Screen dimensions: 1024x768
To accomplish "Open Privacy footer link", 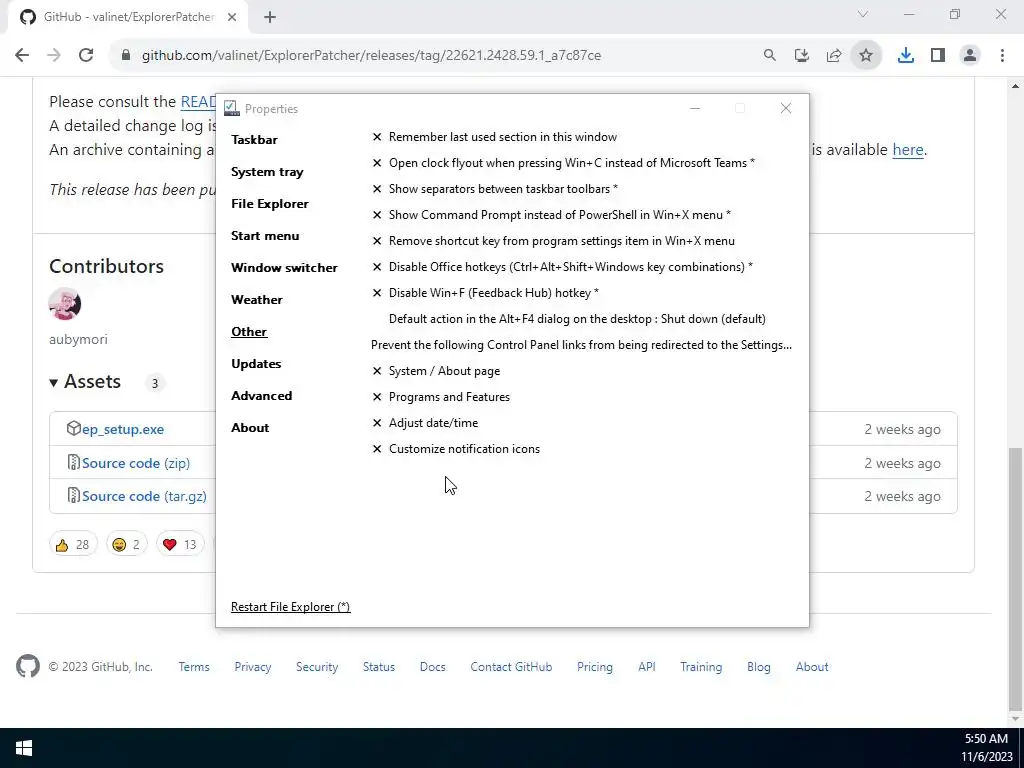I will [x=253, y=667].
